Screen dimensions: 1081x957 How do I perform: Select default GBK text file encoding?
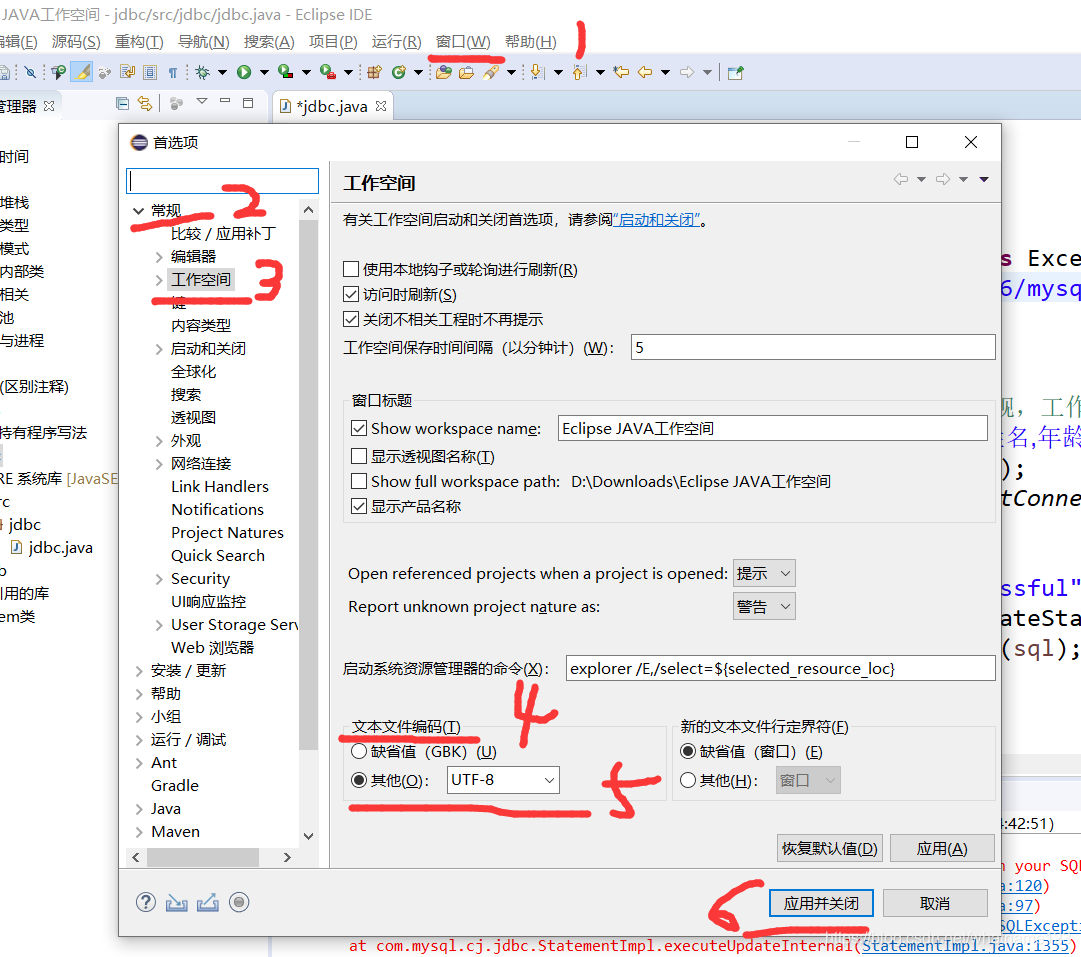359,751
